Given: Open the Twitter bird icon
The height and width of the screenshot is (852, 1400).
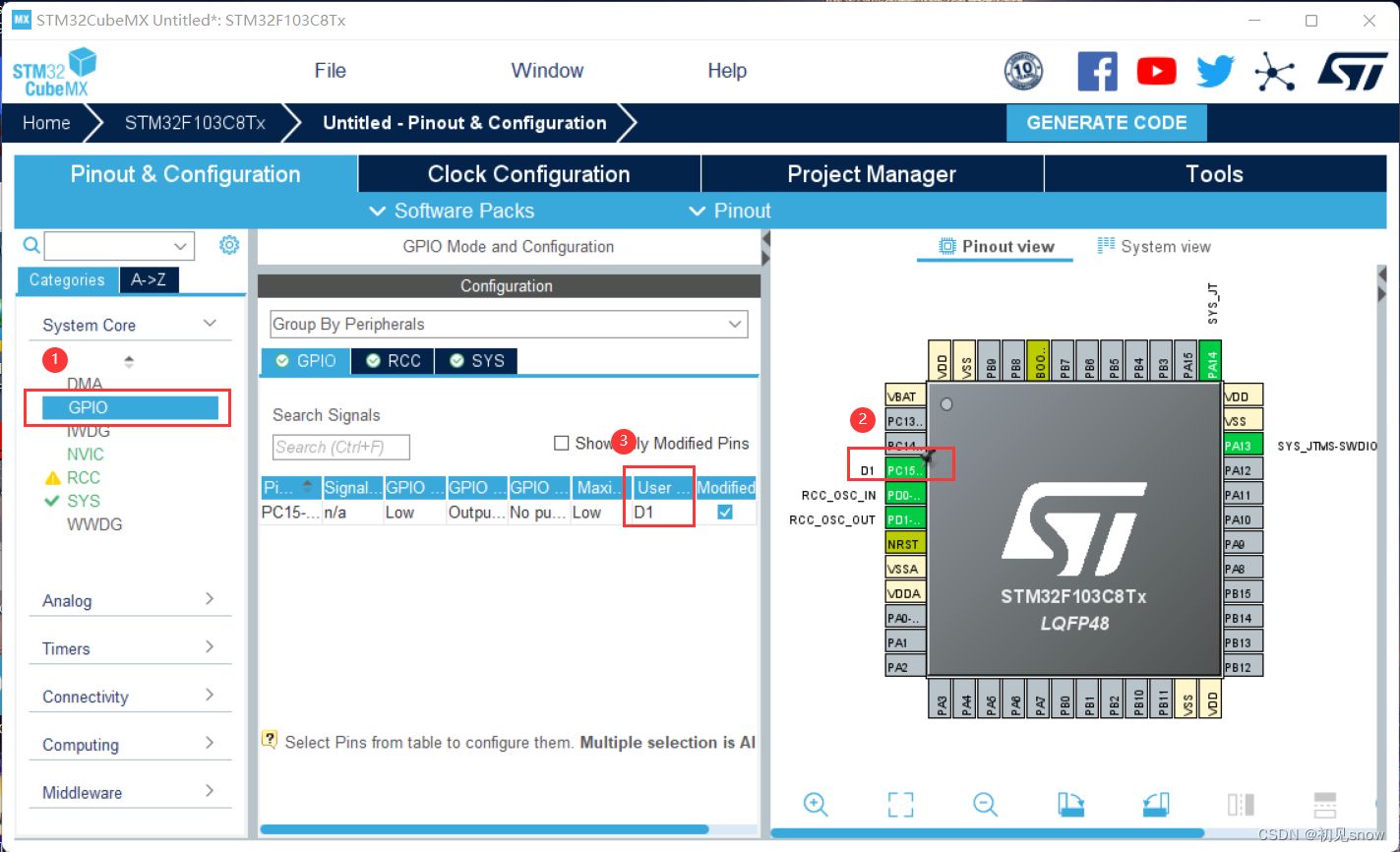Looking at the screenshot, I should (x=1215, y=71).
